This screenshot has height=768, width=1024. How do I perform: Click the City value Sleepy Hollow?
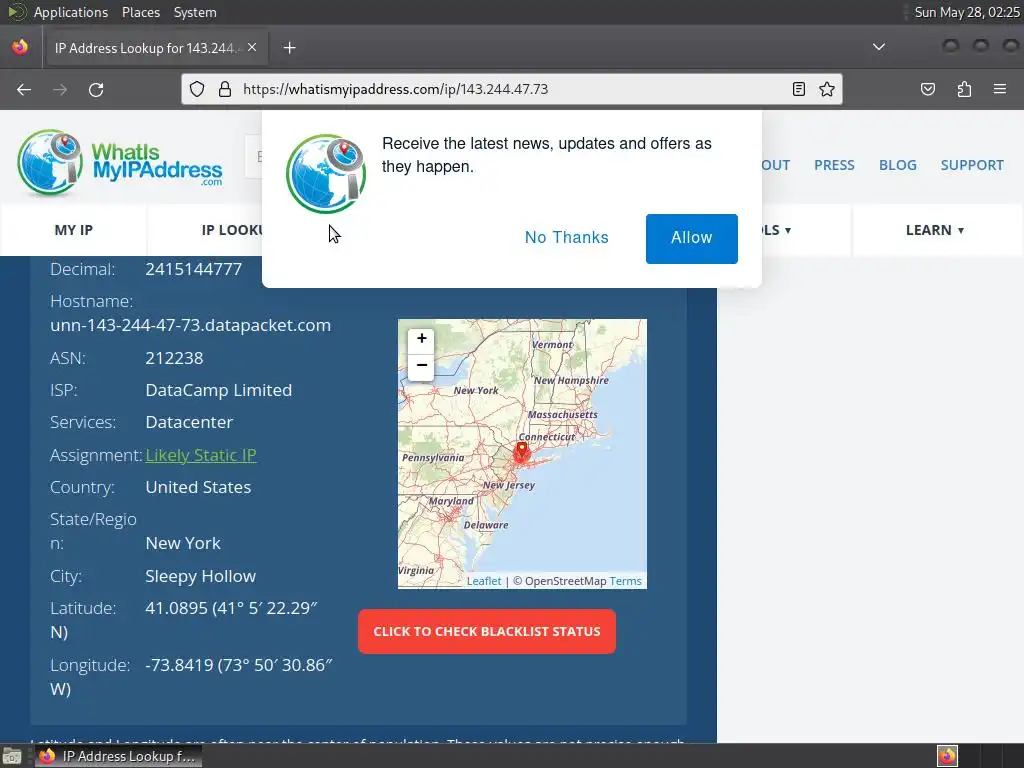tap(200, 576)
